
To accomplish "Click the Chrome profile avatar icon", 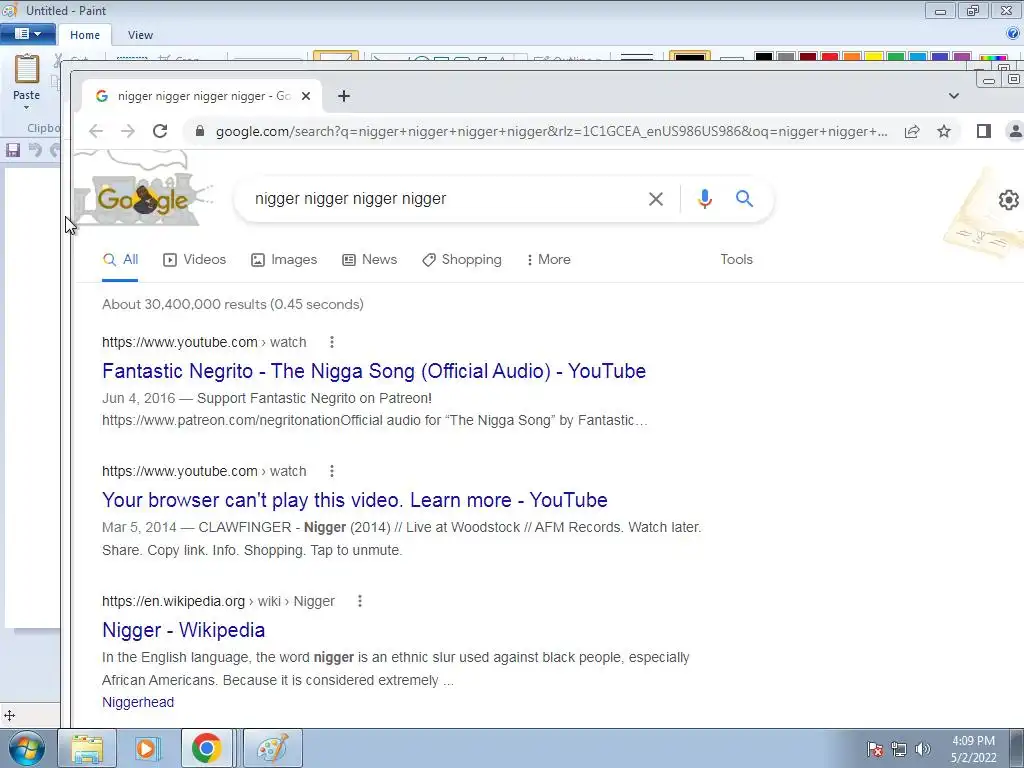I will [x=1015, y=131].
